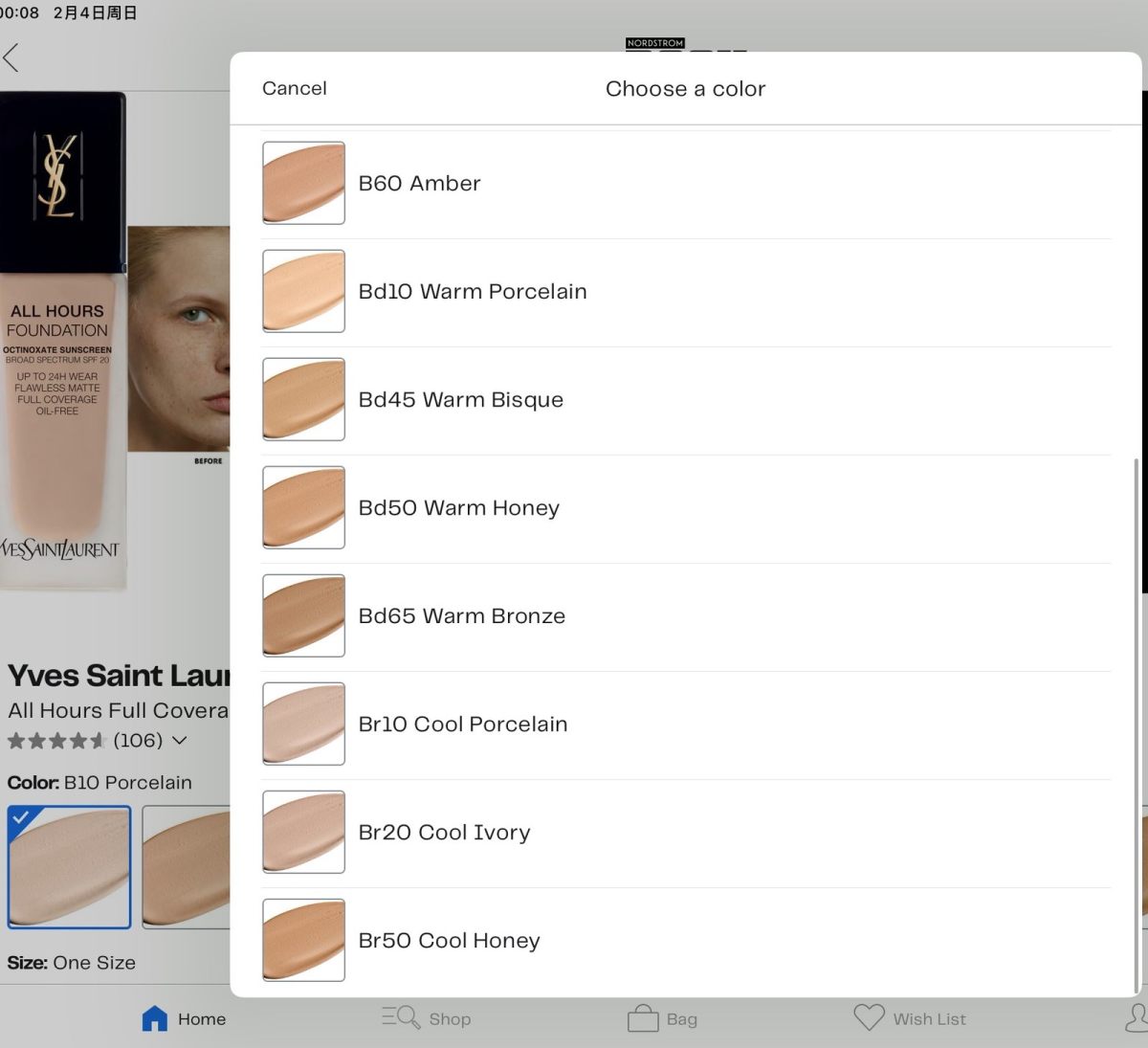Screen dimensions: 1148x1048
Task: Tap the Bd45 Warm Bisque text
Action: pyautogui.click(x=461, y=399)
